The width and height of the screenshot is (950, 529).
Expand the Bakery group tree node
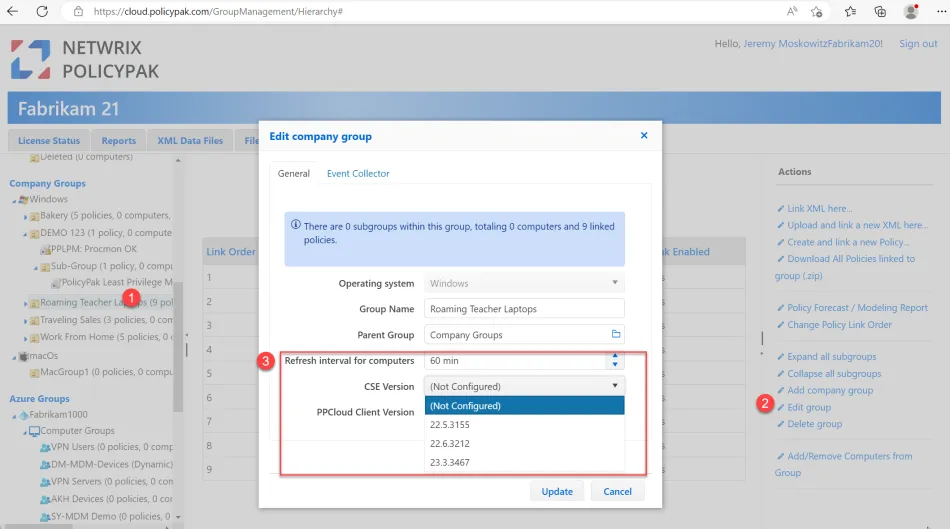coord(26,216)
